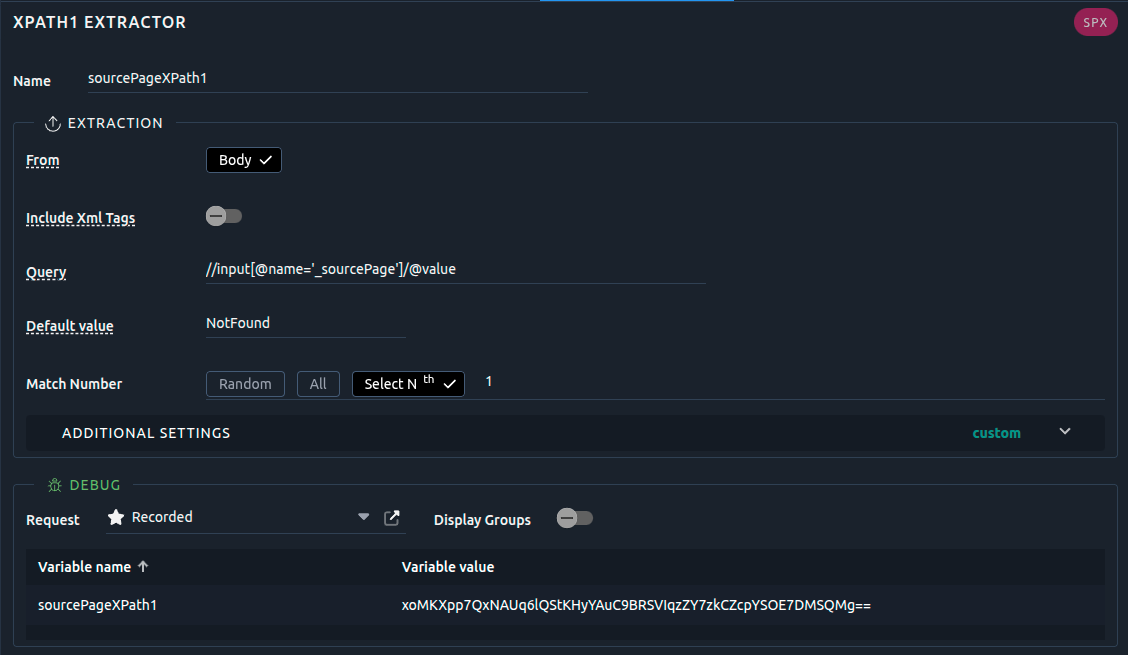Open the recorded request in new view

[391, 517]
